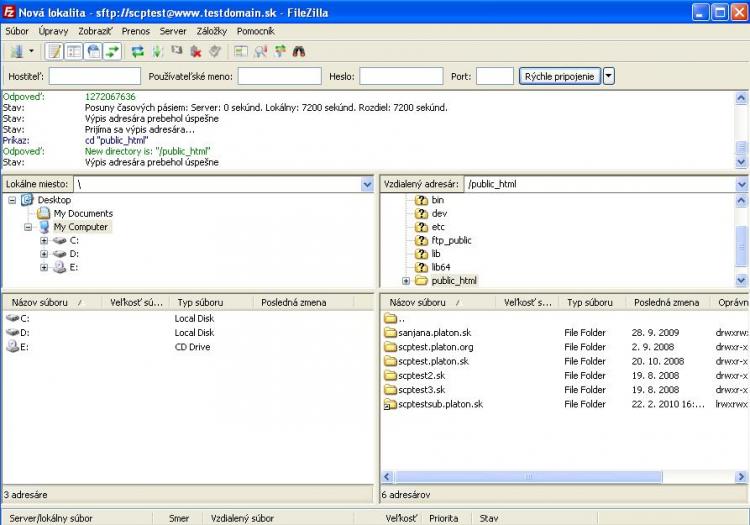Select the lib64 folder in remote tree
This screenshot has height=525, width=750.
tap(441, 267)
